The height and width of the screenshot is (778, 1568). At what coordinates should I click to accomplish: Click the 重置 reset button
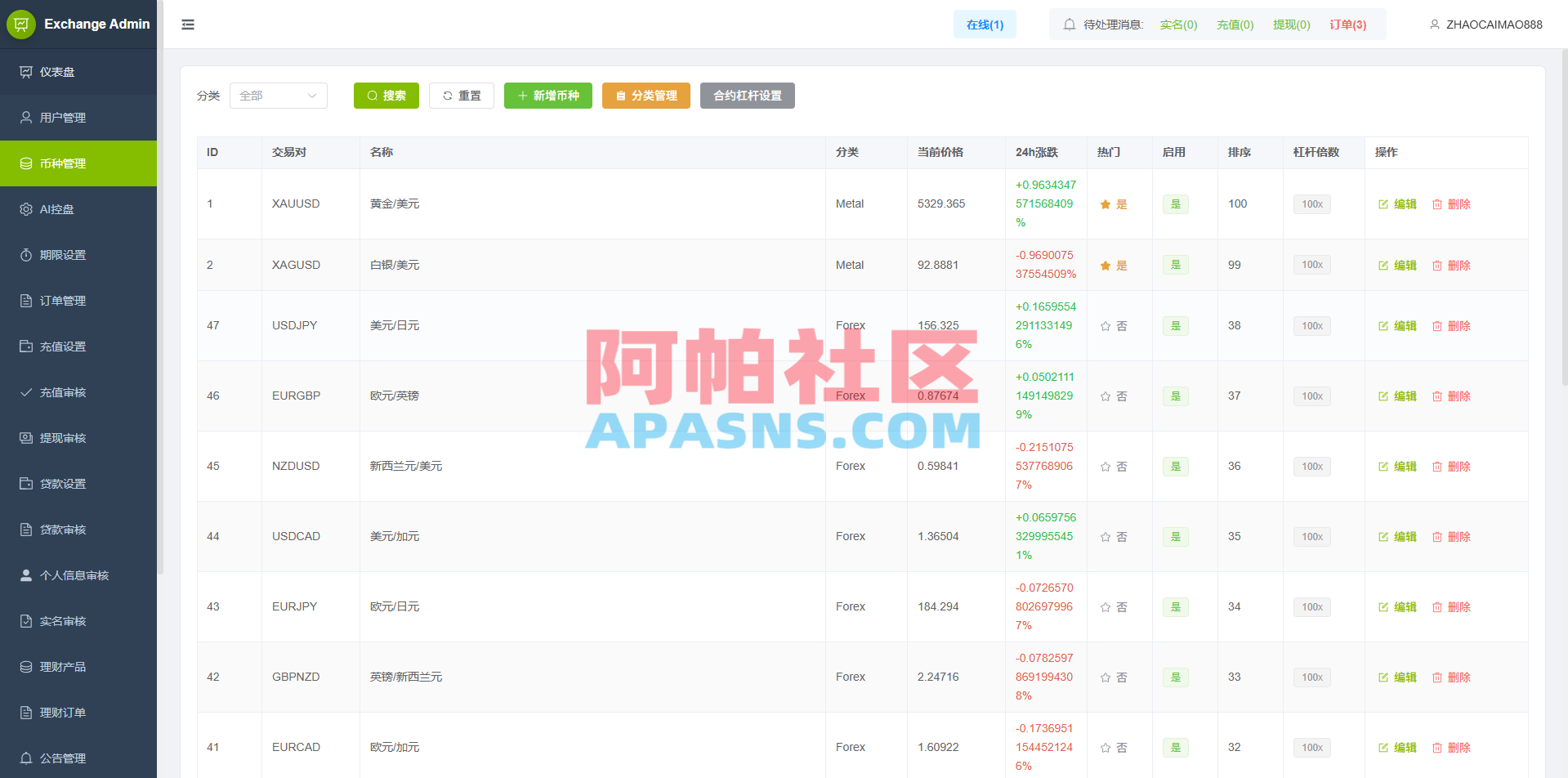462,96
